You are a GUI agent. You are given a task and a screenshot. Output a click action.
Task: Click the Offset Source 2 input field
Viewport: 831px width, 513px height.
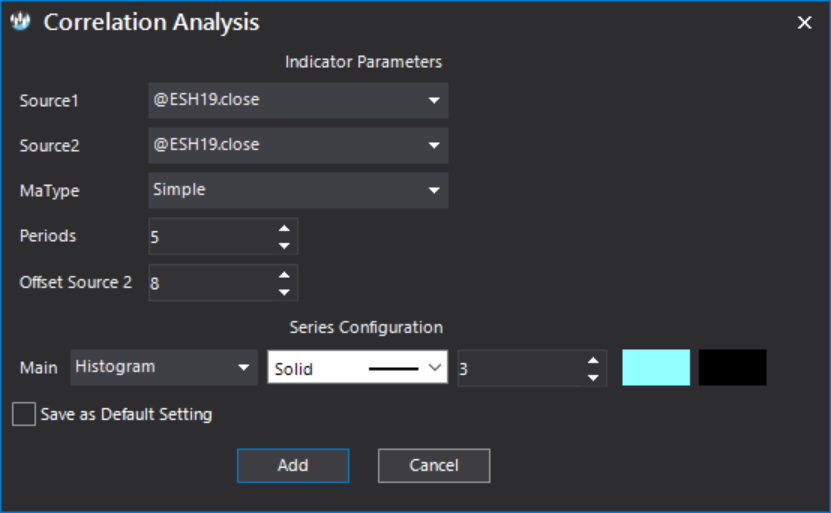212,283
